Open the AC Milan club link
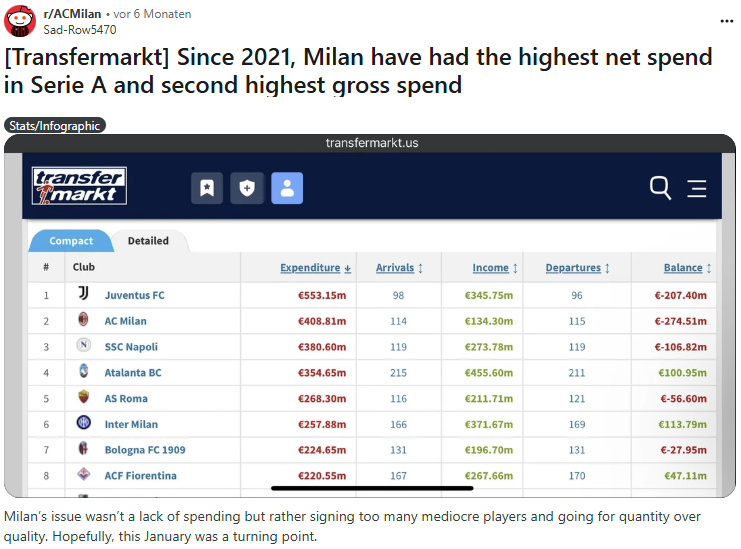The height and width of the screenshot is (549, 741). (x=125, y=321)
